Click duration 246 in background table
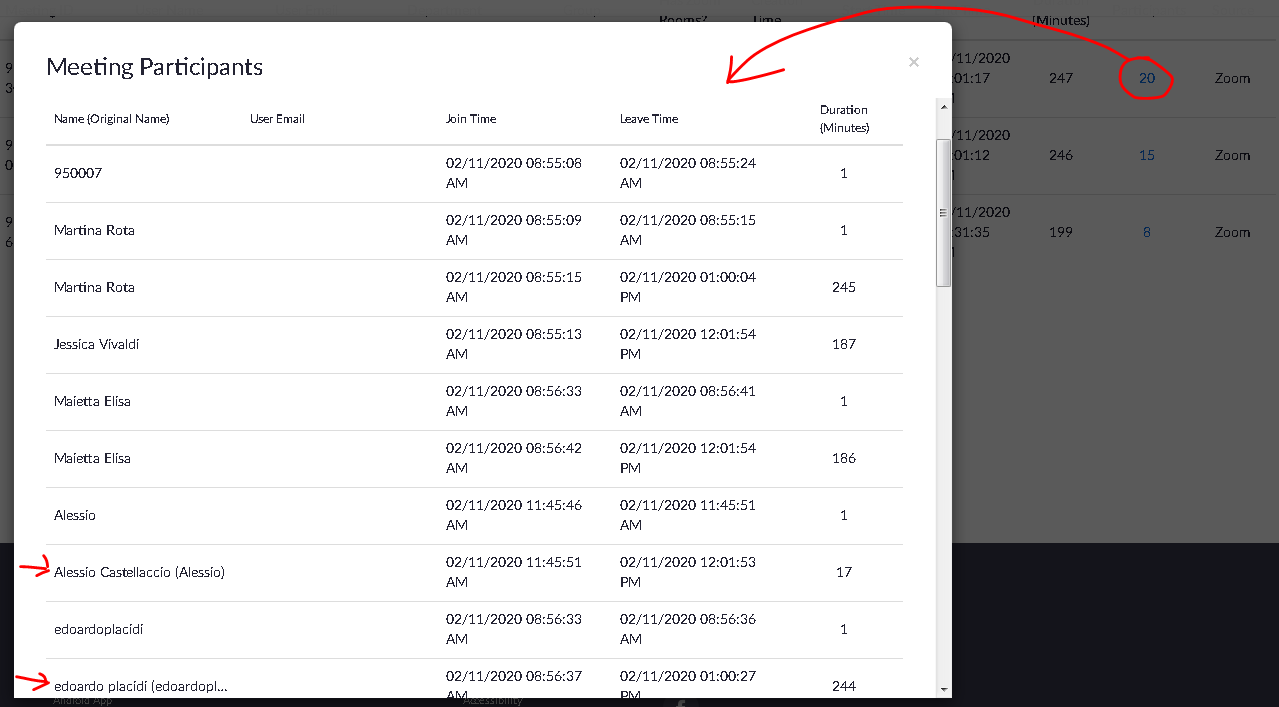 pos(1061,155)
